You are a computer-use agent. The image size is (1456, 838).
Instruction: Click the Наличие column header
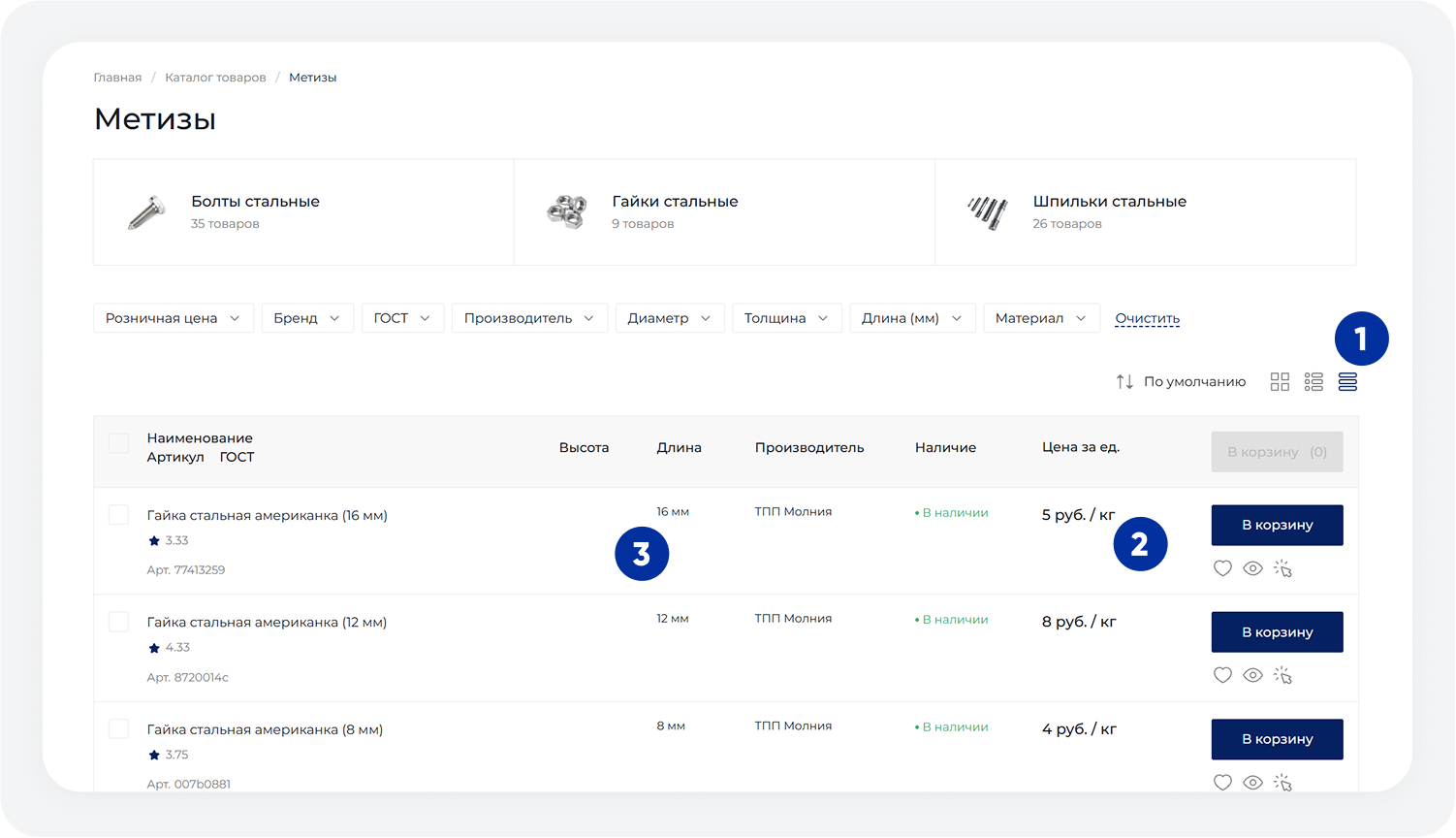945,447
